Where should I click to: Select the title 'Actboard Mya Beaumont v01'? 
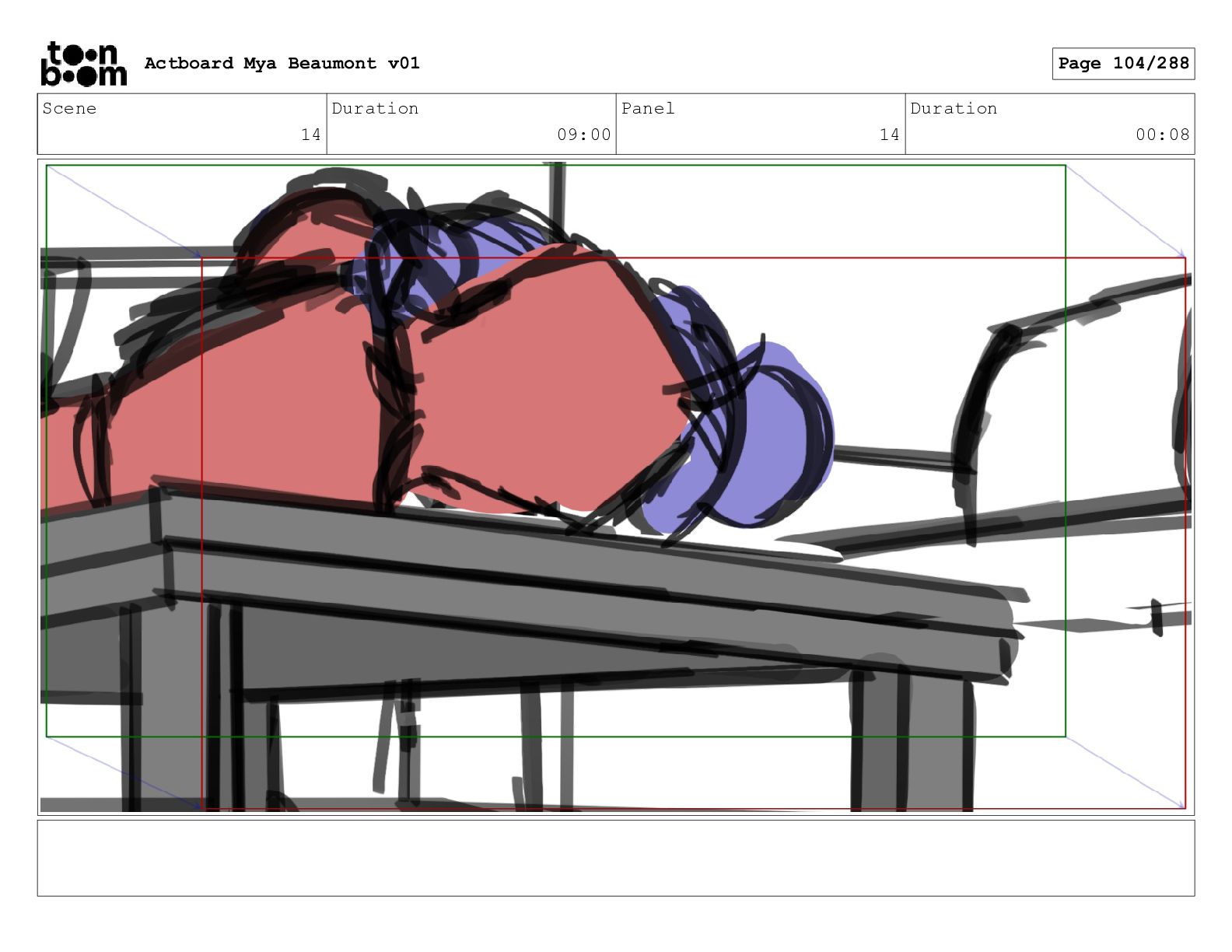pos(282,63)
